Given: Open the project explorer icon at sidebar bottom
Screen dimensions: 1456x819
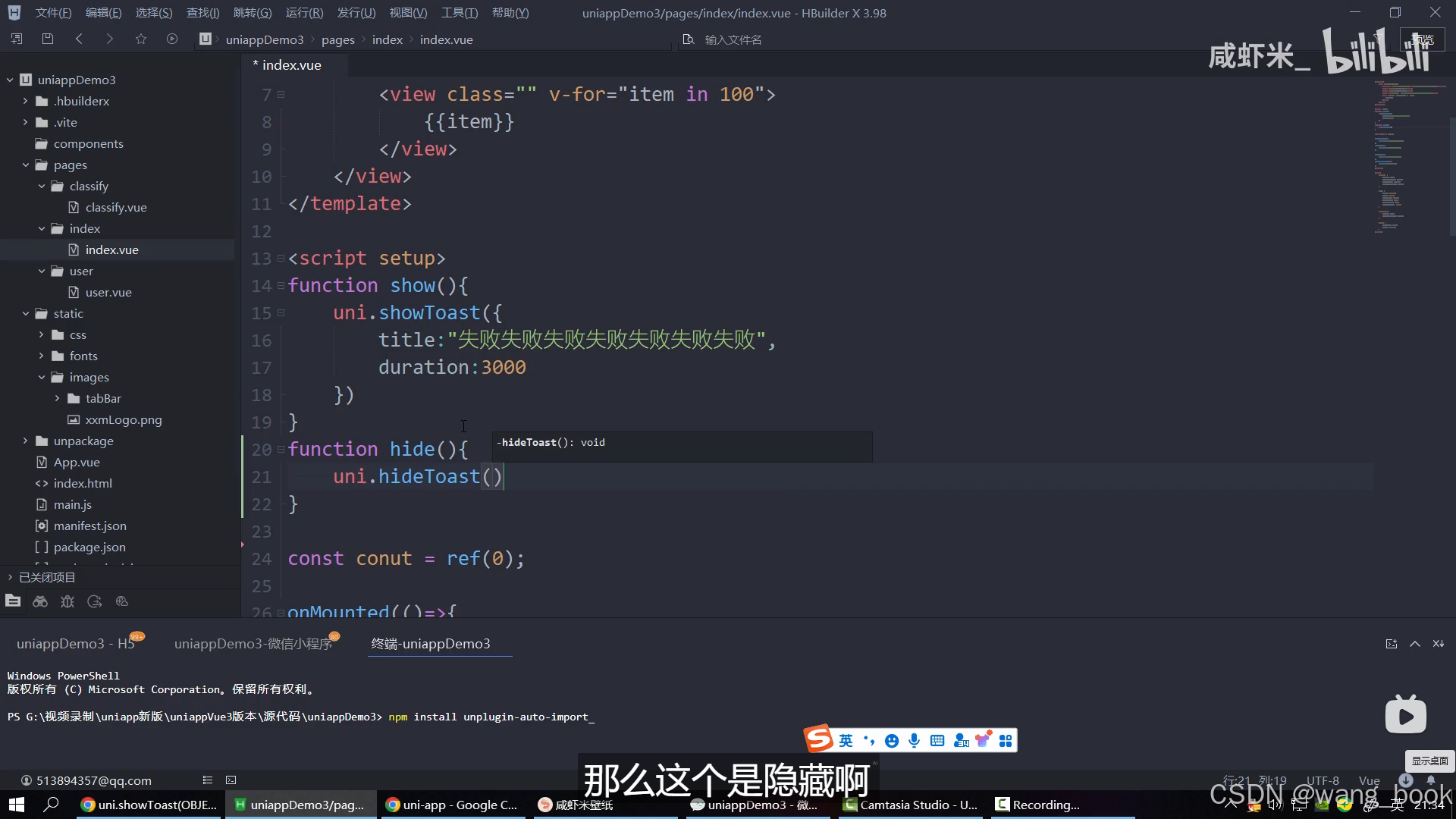Looking at the screenshot, I should [13, 601].
